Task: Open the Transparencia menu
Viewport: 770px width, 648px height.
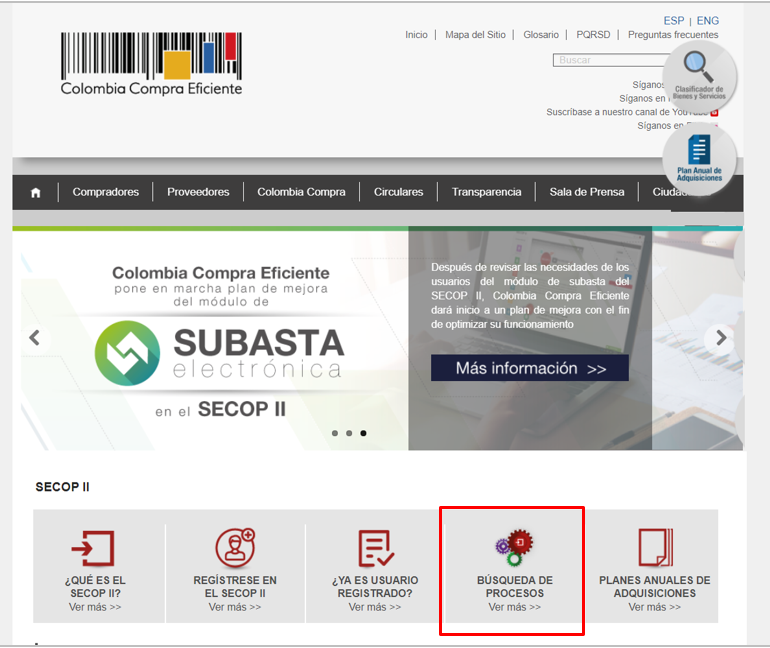Action: point(486,192)
